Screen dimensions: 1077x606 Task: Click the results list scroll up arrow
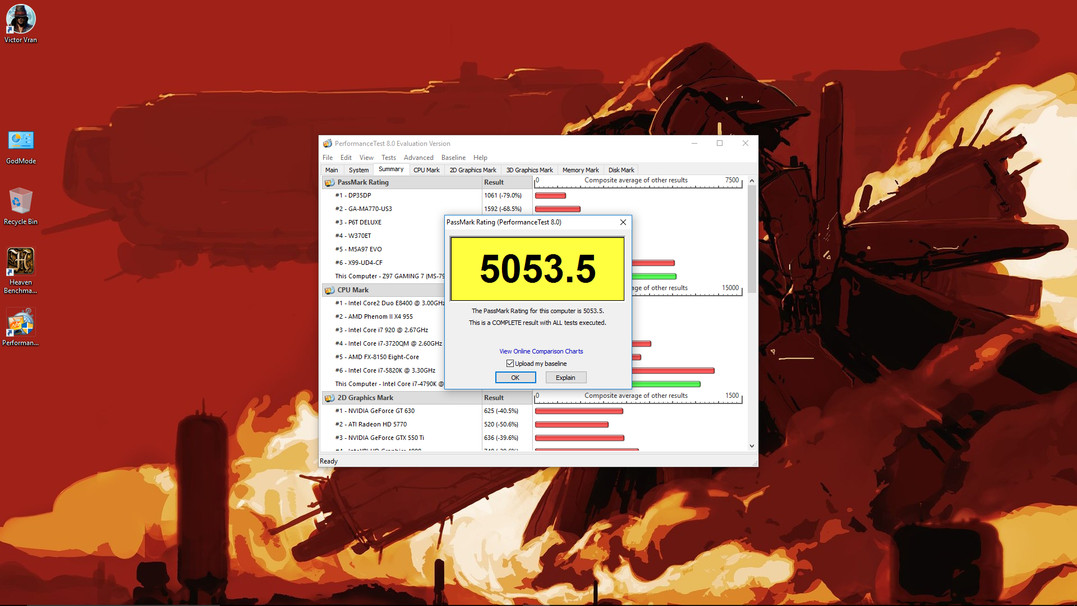pyautogui.click(x=751, y=181)
